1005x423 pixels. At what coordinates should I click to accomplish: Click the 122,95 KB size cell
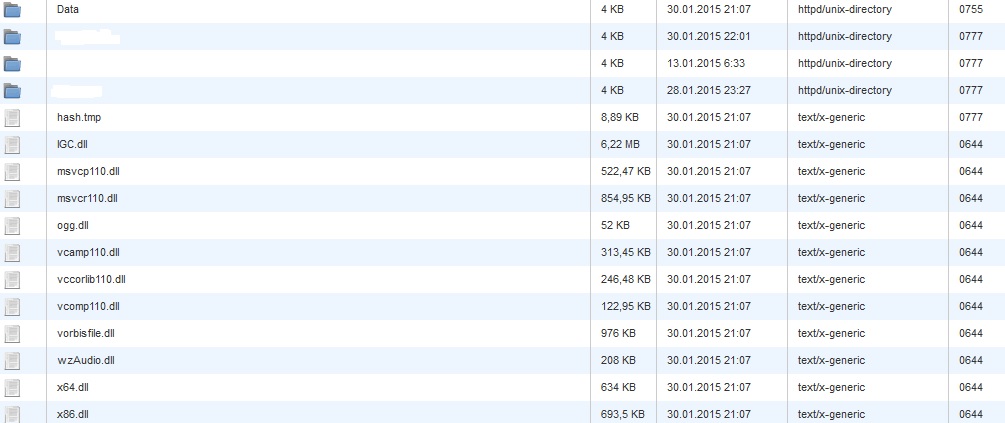tap(626, 306)
